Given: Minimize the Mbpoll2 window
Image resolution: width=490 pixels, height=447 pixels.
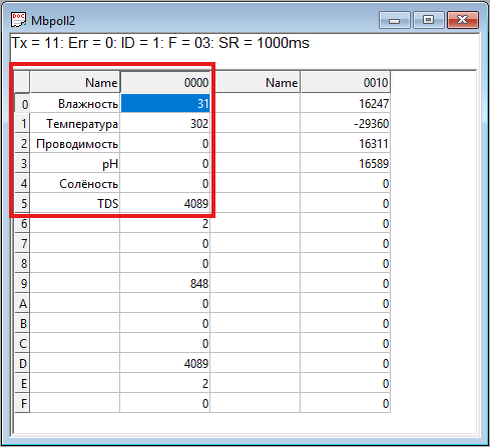Looking at the screenshot, I should click(x=394, y=20).
